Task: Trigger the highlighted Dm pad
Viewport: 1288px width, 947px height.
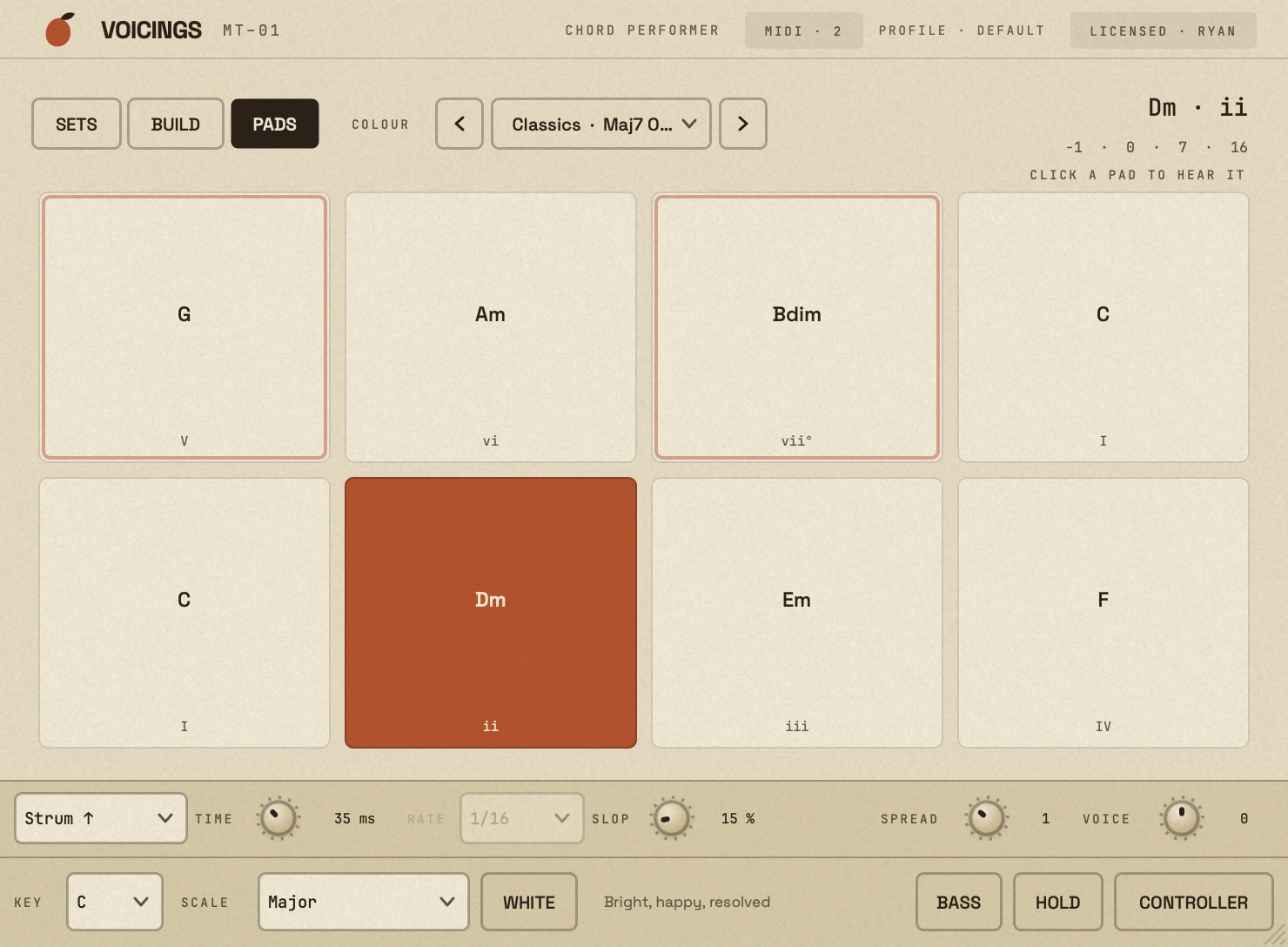Action: tap(491, 613)
